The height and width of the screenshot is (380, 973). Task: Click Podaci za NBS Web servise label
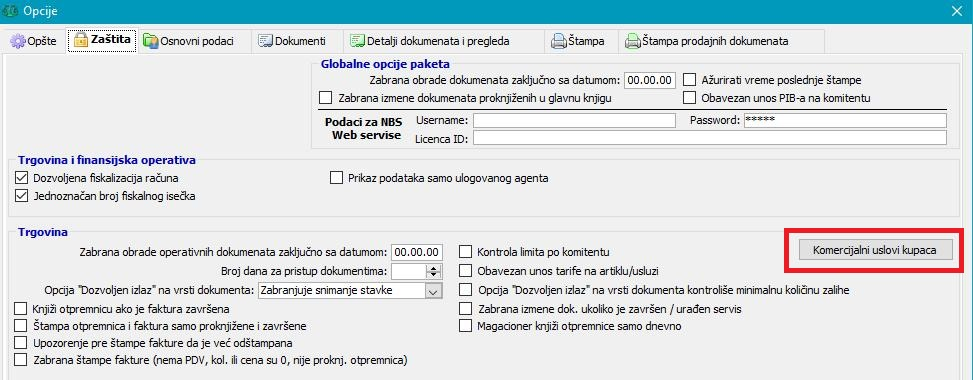pos(364,128)
